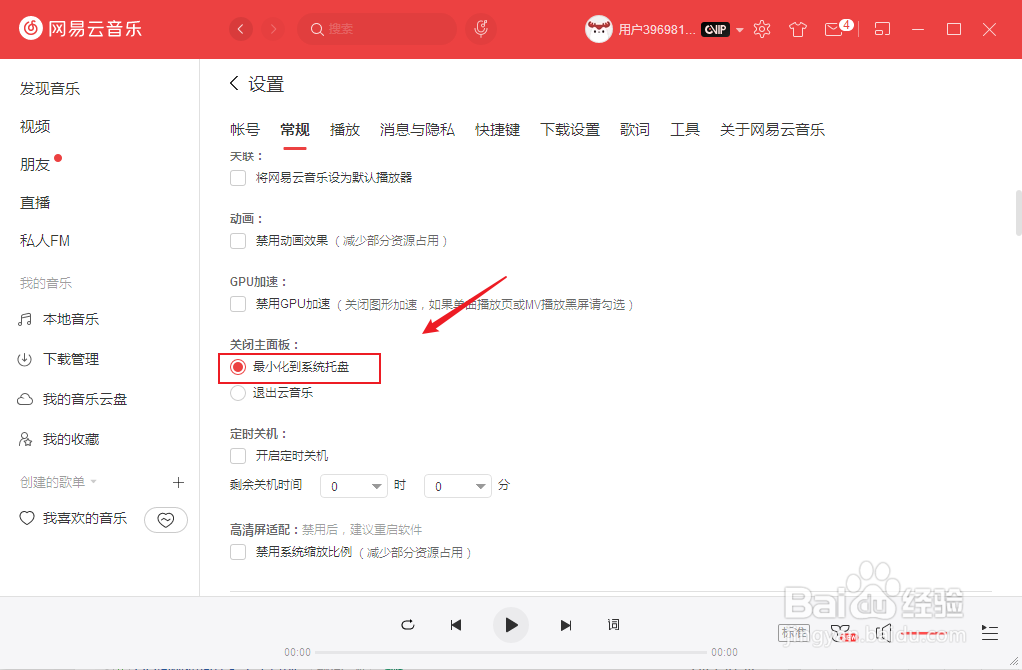Check 禁用动画效果 checkbox

click(238, 241)
